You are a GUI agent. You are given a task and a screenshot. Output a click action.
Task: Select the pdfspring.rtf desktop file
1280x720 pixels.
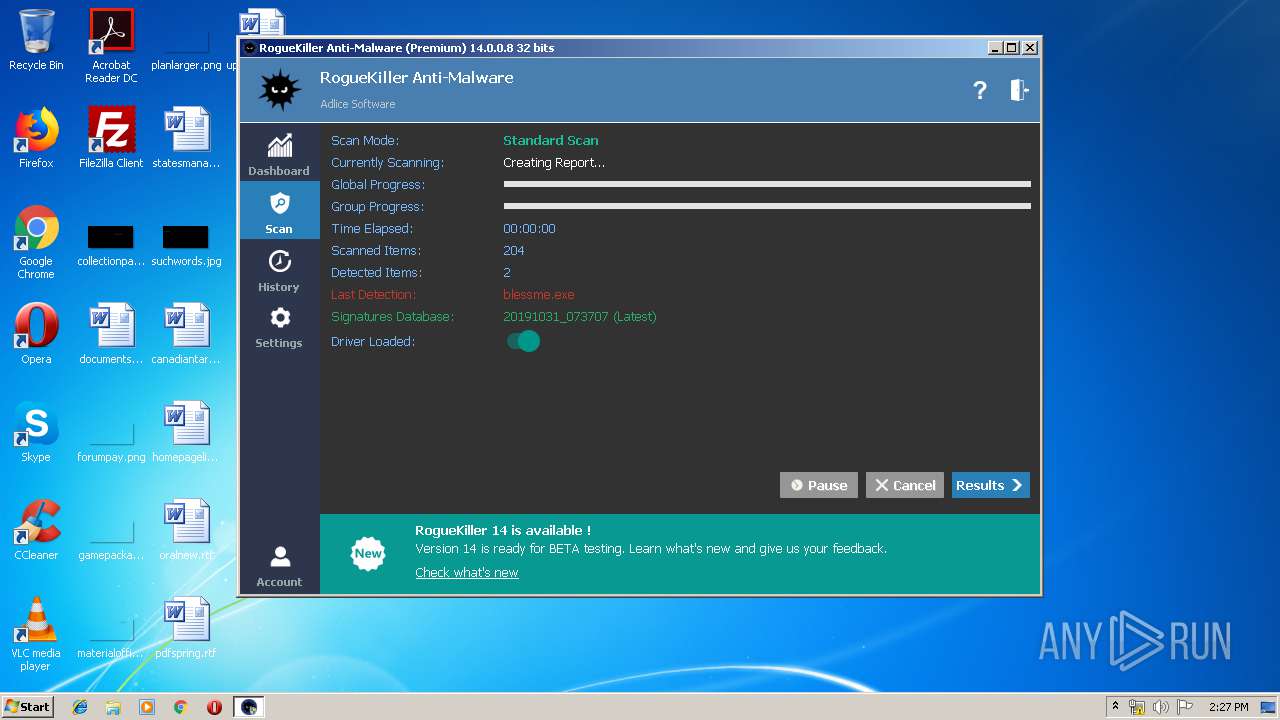[186, 628]
